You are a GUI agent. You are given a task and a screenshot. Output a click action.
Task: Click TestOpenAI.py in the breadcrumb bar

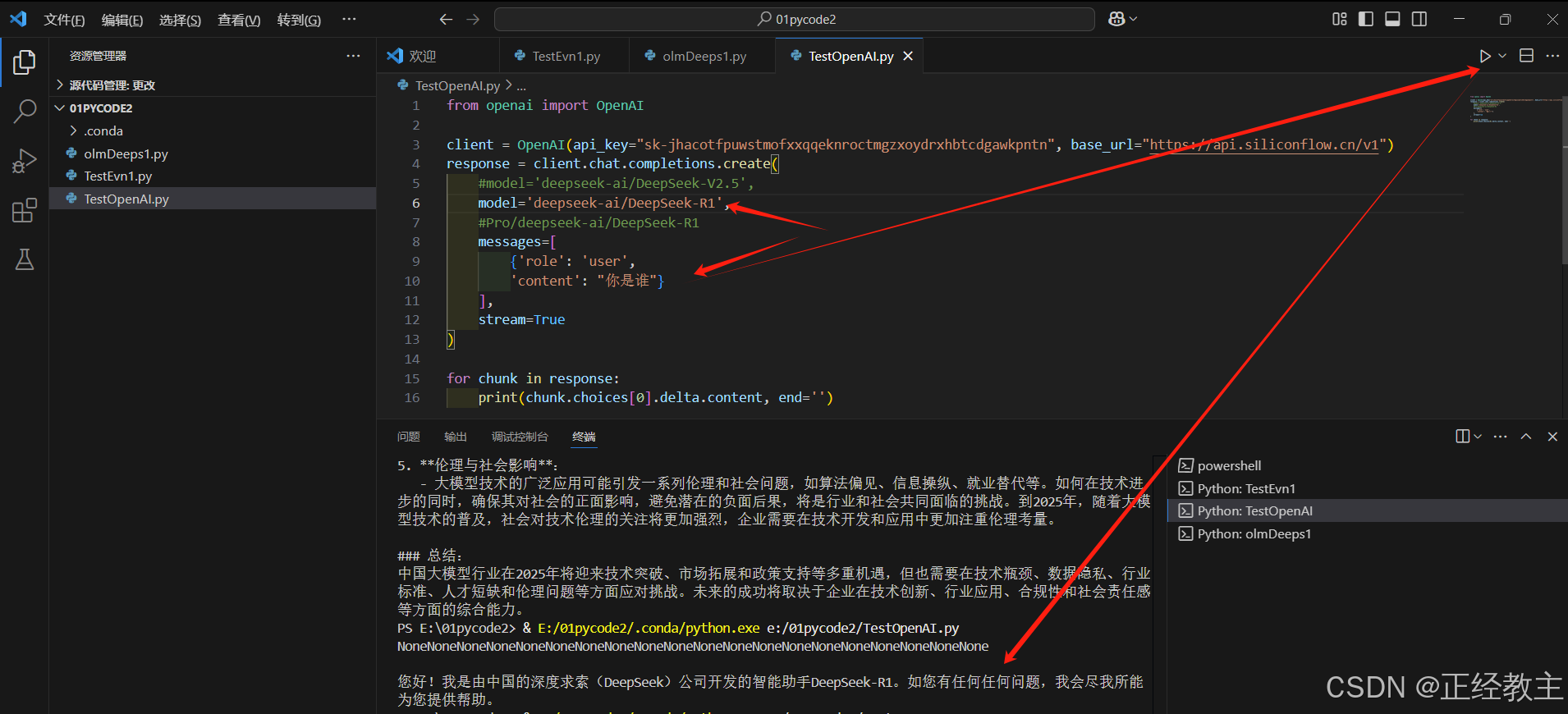pos(457,85)
